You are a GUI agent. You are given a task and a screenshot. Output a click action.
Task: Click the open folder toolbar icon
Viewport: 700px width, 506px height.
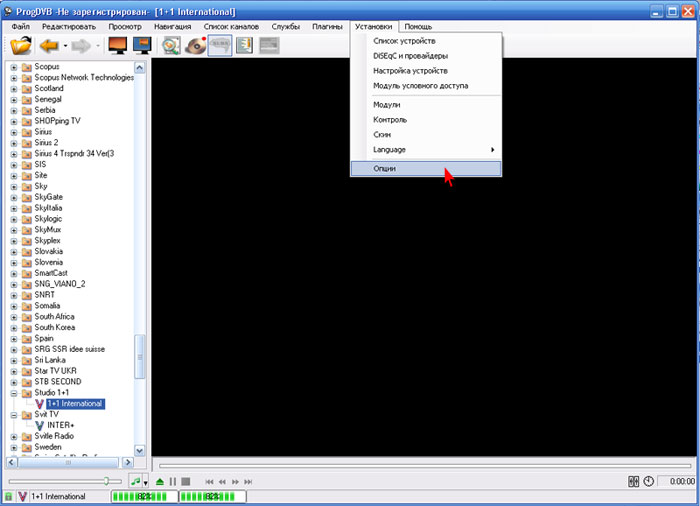point(21,45)
